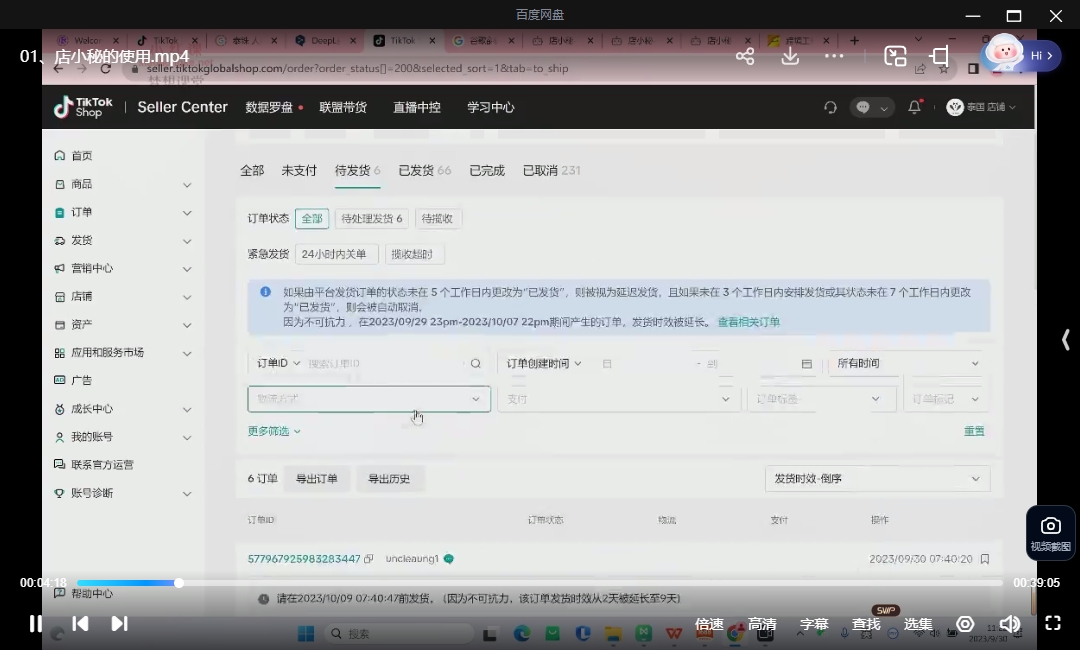The image size is (1080, 650).
Task: Click the picture-in-picture mini player icon
Action: (895, 56)
